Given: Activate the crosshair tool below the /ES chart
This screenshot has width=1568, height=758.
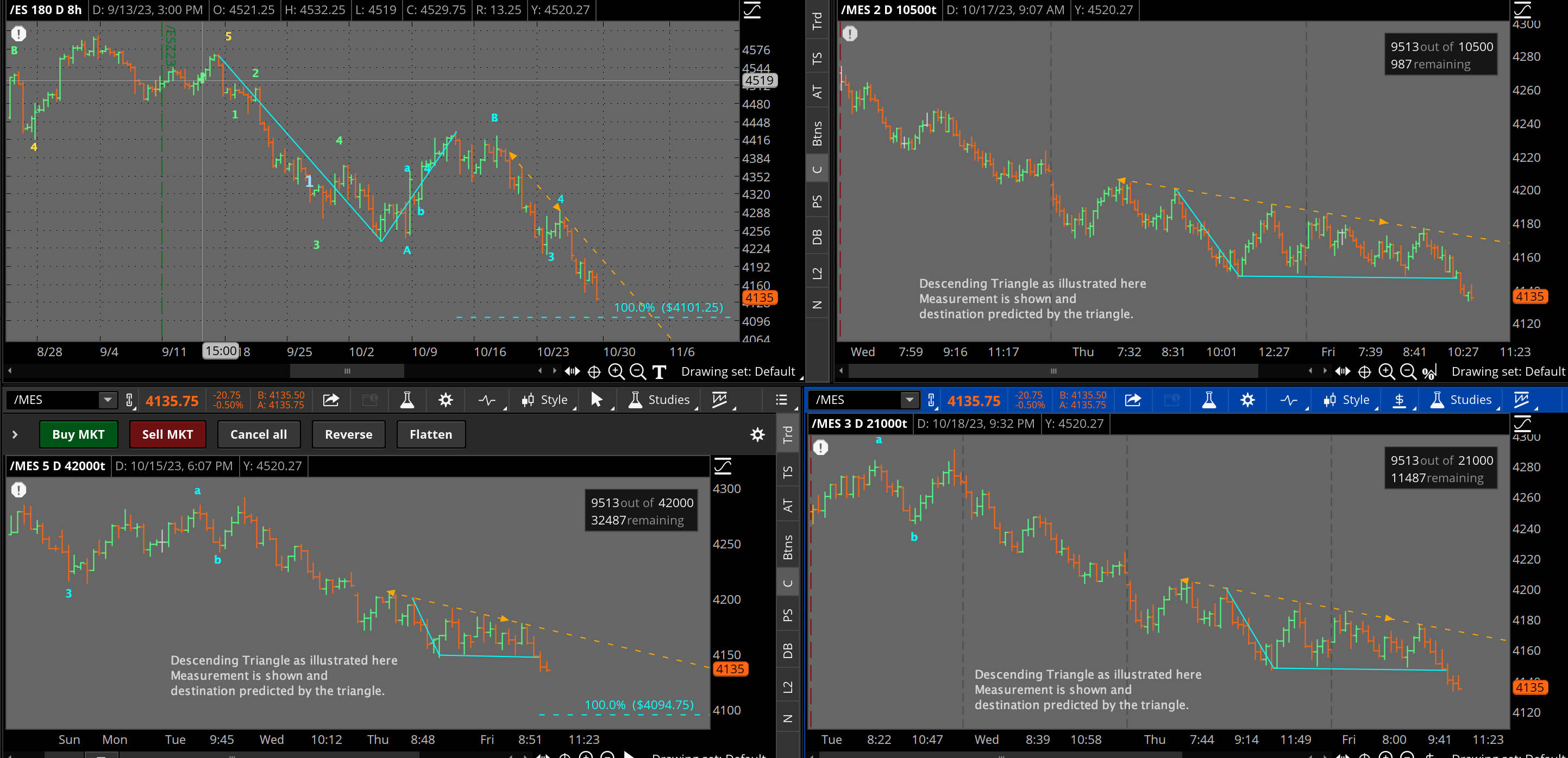Looking at the screenshot, I should point(594,371).
